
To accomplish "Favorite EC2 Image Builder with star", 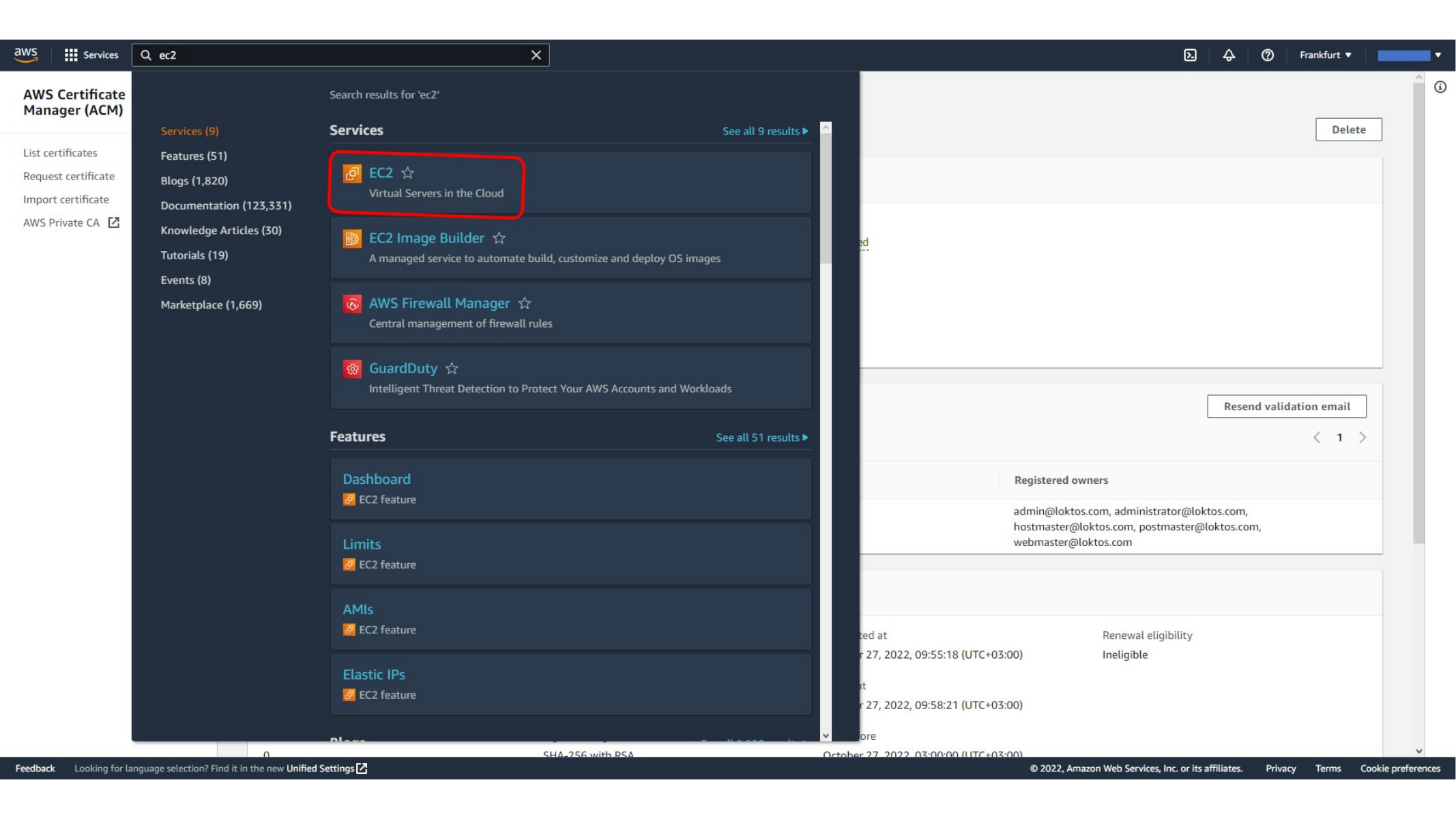I will tap(499, 238).
